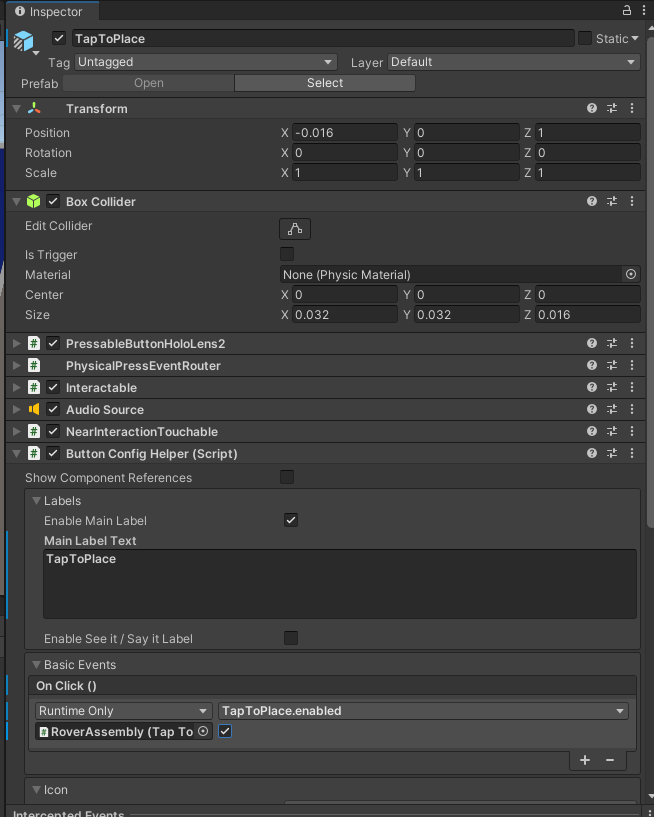
Task: Remove the selected On Click event entry
Action: coord(610,760)
